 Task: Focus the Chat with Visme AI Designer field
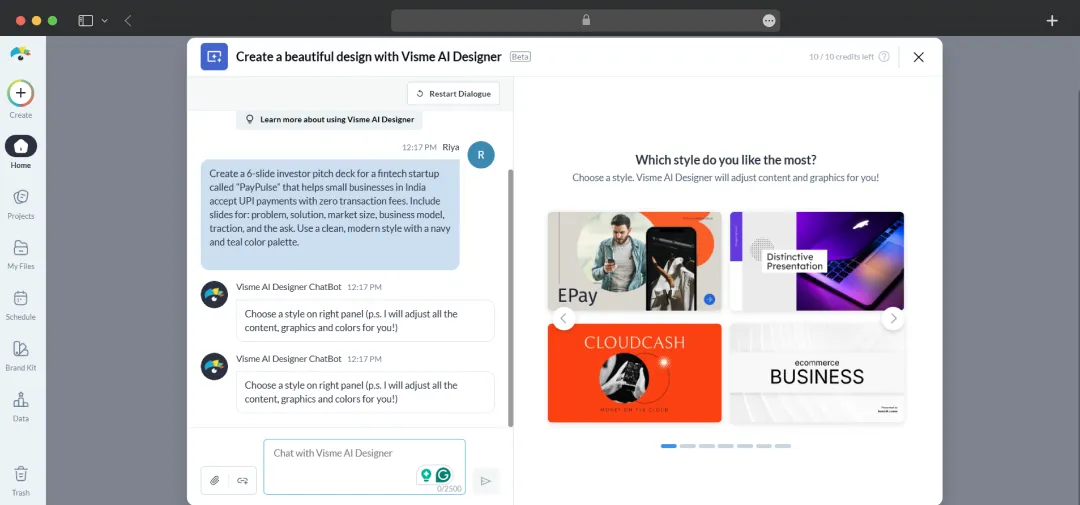pos(364,466)
